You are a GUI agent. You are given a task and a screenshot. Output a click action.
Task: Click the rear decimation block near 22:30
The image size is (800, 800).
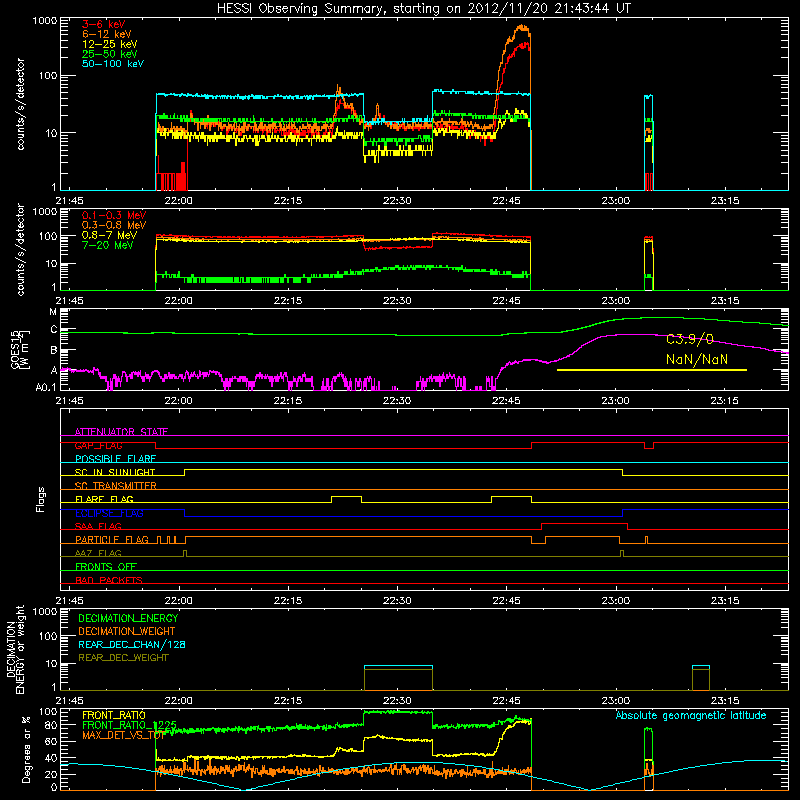(x=398, y=678)
